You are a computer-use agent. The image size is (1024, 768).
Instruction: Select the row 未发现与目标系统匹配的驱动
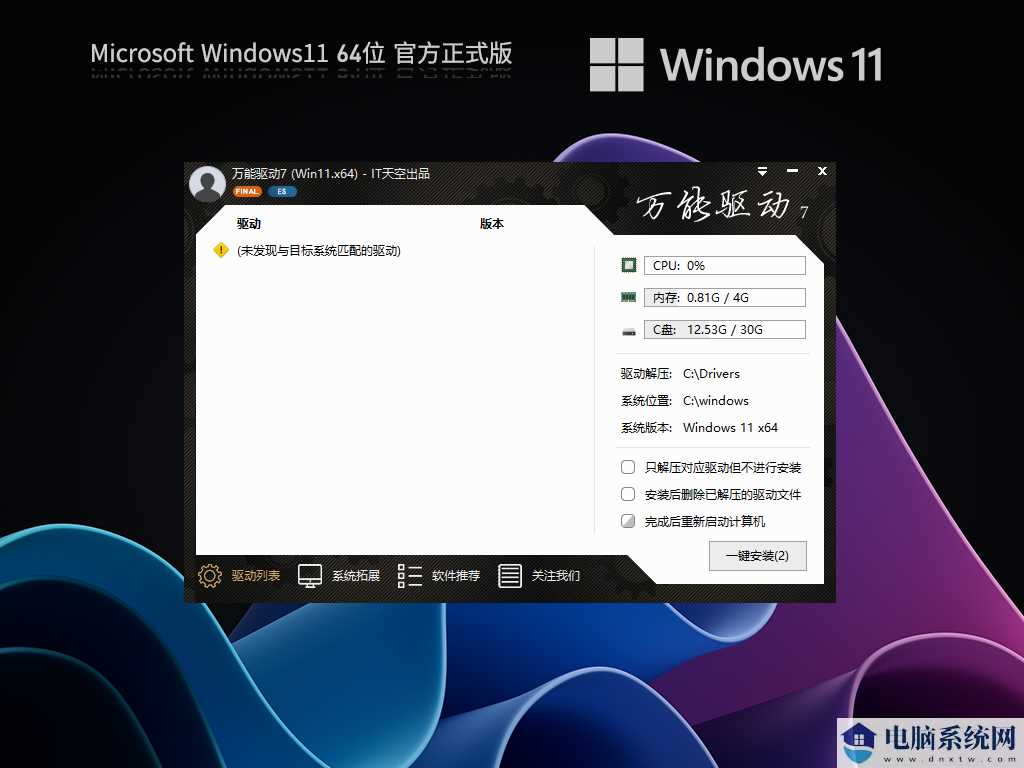319,251
